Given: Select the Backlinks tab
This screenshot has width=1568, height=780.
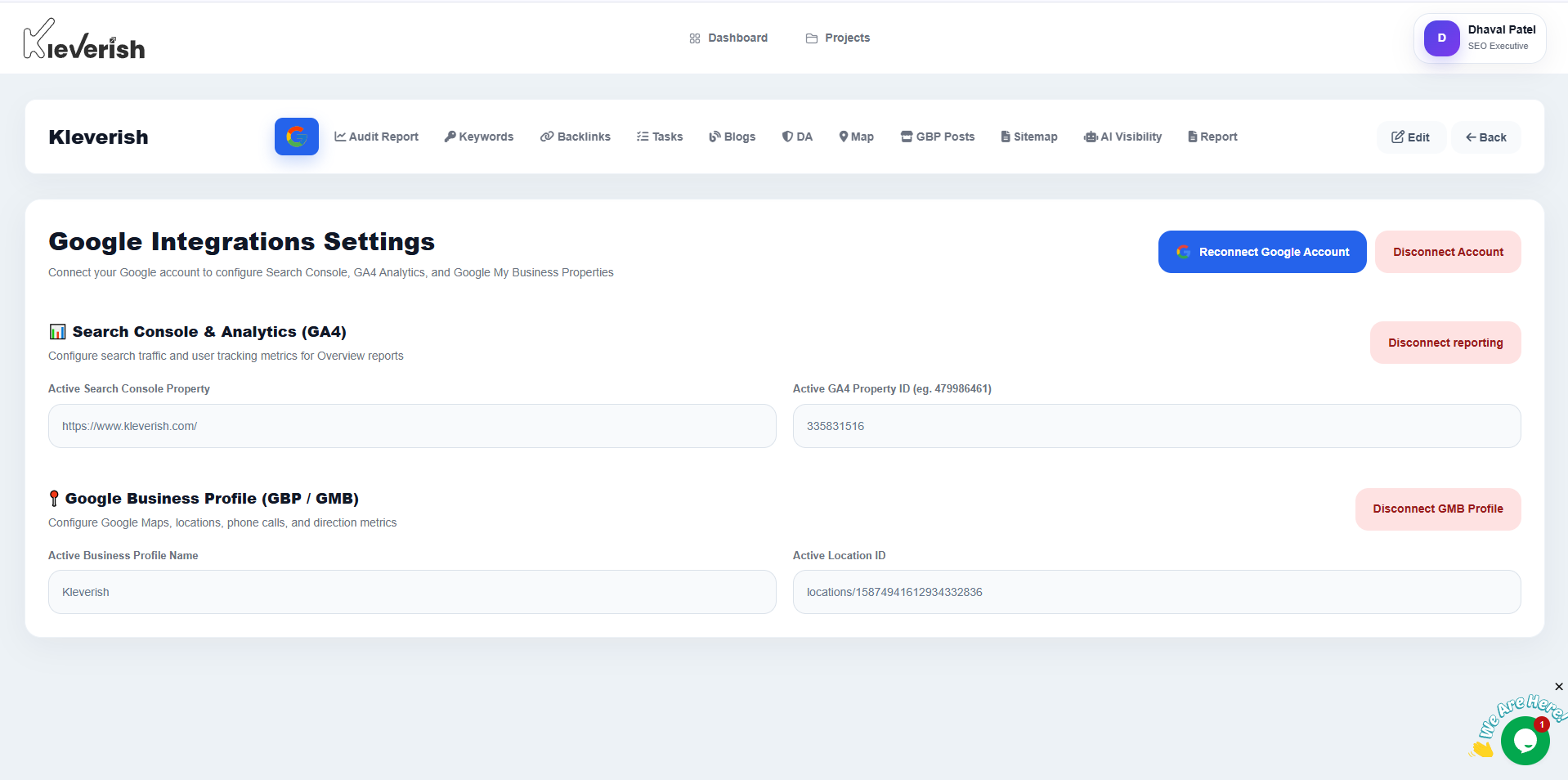Looking at the screenshot, I should pos(576,137).
